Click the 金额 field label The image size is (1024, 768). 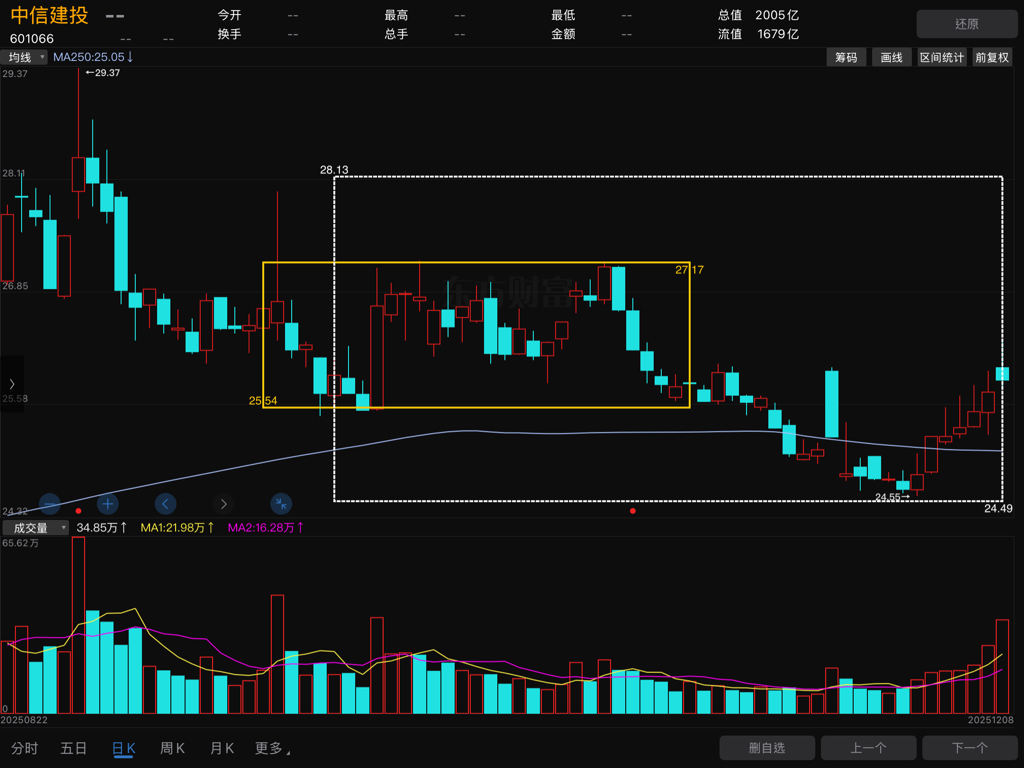(563, 34)
